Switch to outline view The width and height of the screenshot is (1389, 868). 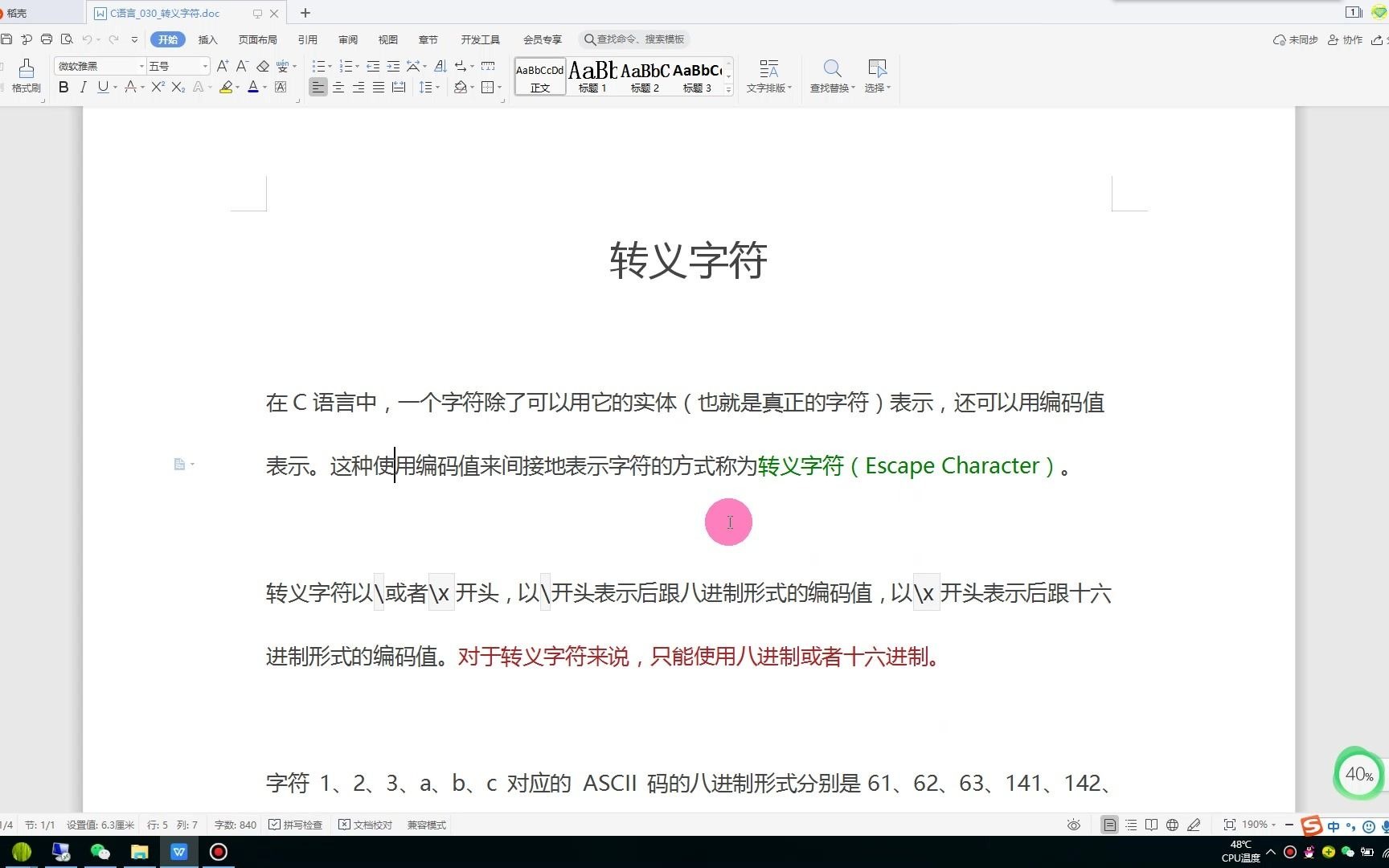point(1131,825)
